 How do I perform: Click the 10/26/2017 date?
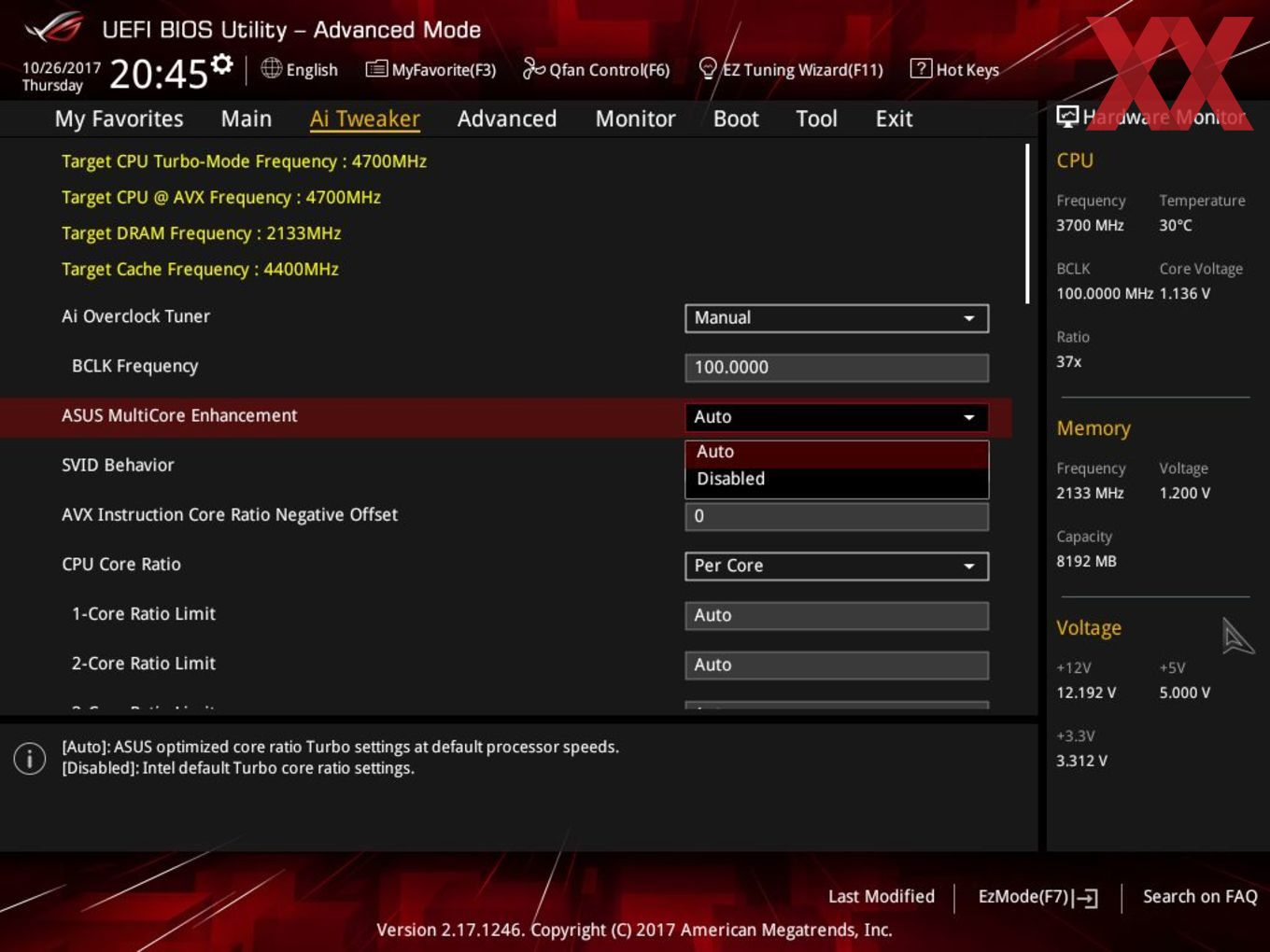(62, 67)
